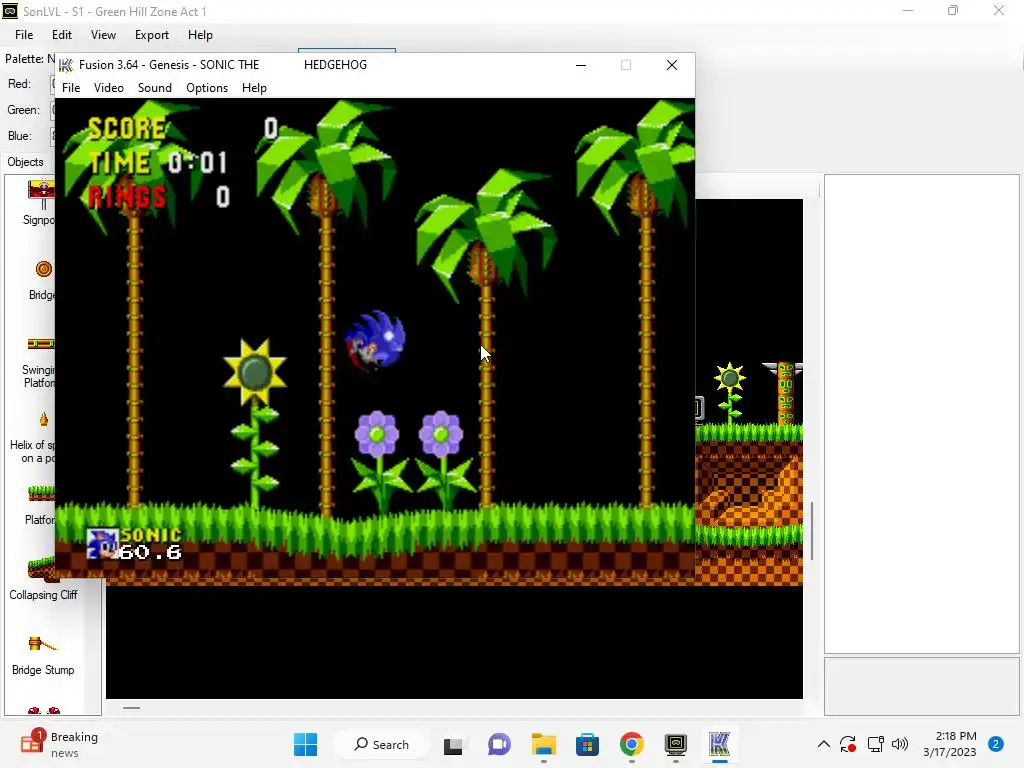Click the Red palette label
Image resolution: width=1024 pixels, height=768 pixels.
point(19,84)
